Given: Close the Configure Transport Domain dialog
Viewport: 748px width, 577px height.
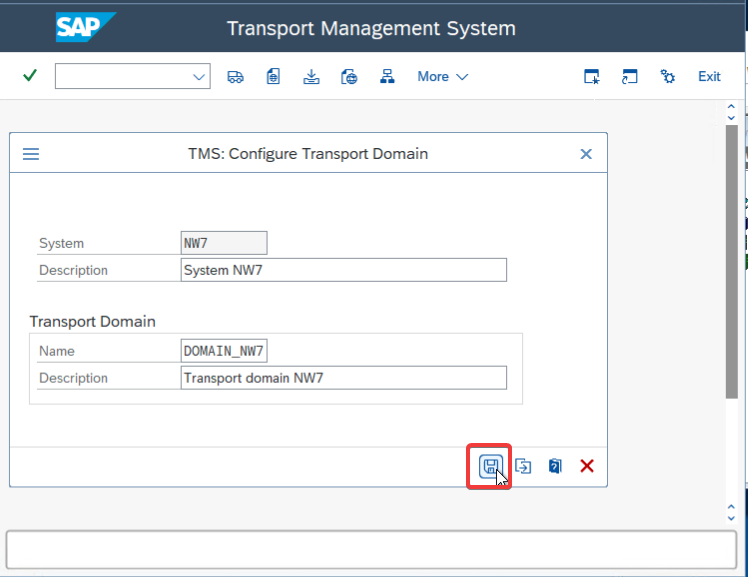Looking at the screenshot, I should [x=586, y=154].
